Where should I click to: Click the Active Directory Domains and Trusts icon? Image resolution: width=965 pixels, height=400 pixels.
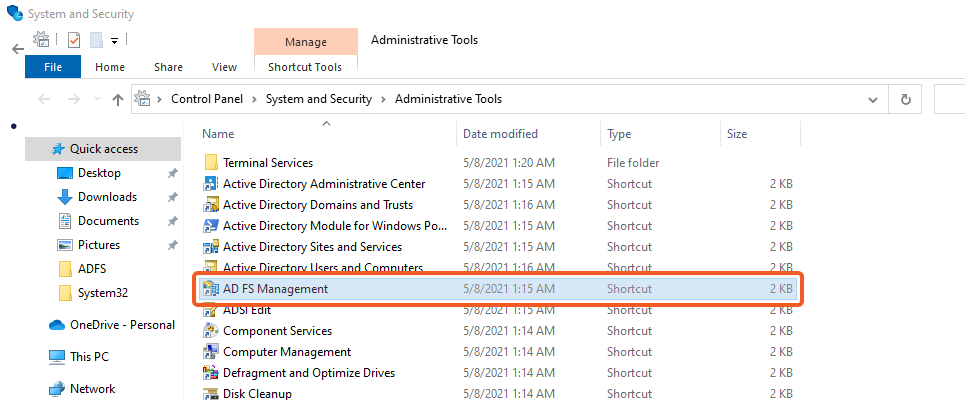[211, 205]
